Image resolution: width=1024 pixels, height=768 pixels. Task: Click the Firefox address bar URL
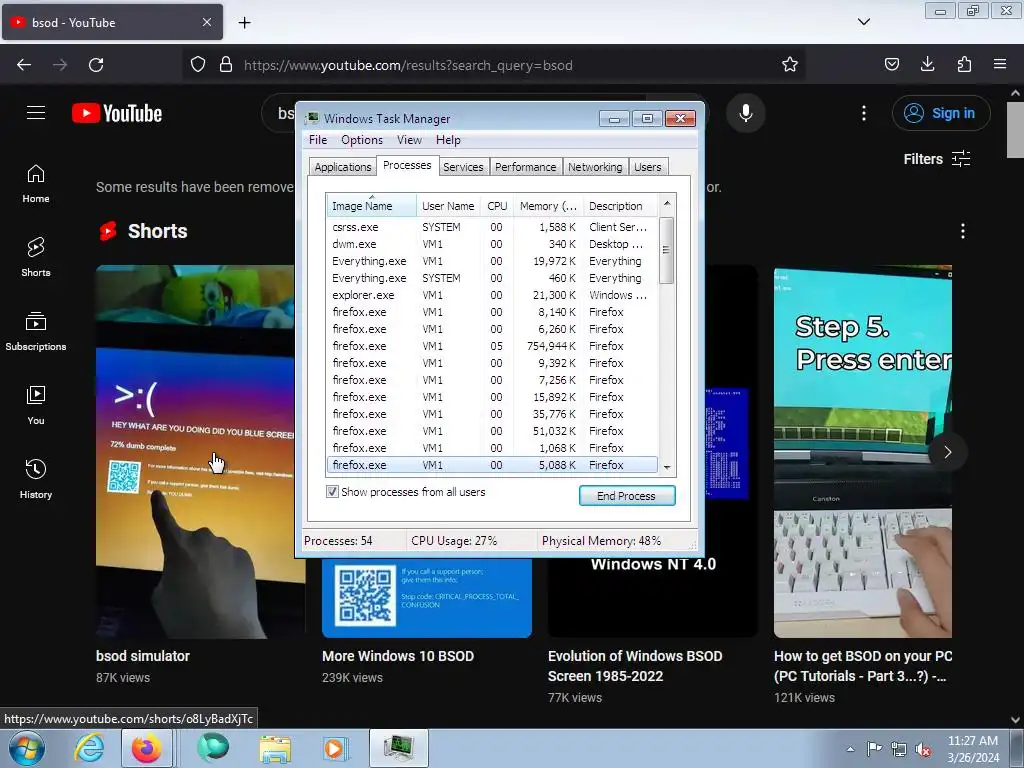(408, 65)
